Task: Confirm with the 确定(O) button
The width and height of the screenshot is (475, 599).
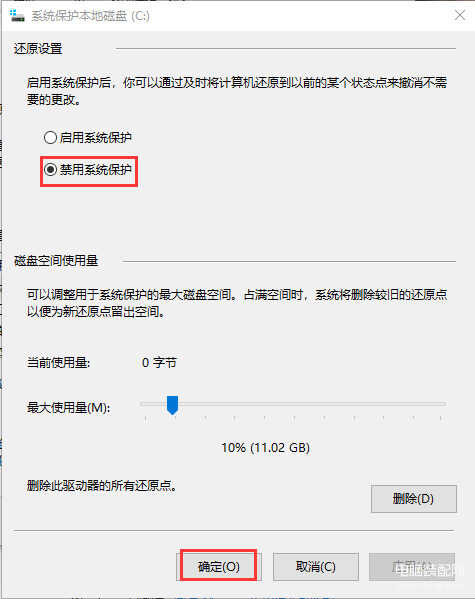Action: pos(219,566)
